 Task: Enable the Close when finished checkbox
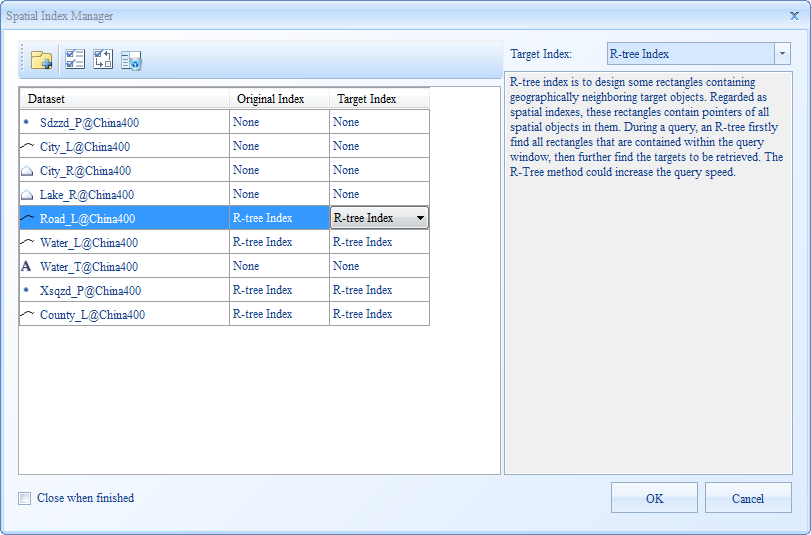tap(24, 498)
